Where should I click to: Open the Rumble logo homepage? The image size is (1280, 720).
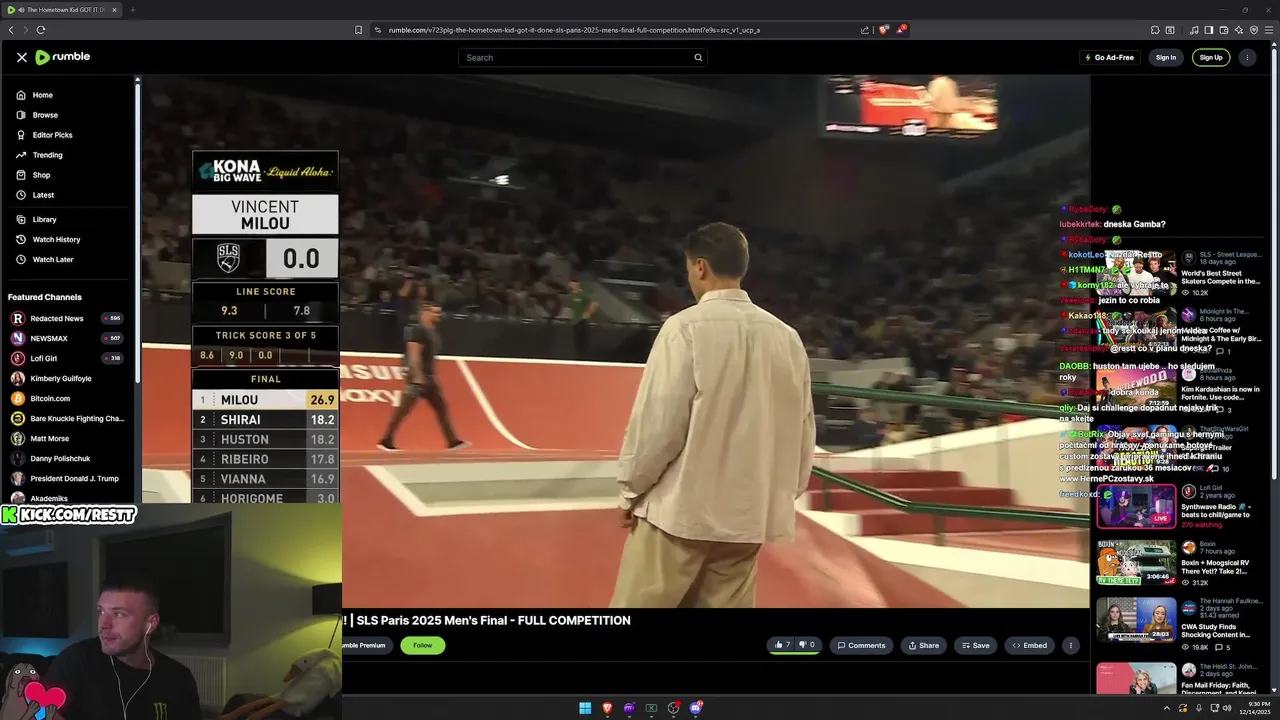point(62,57)
